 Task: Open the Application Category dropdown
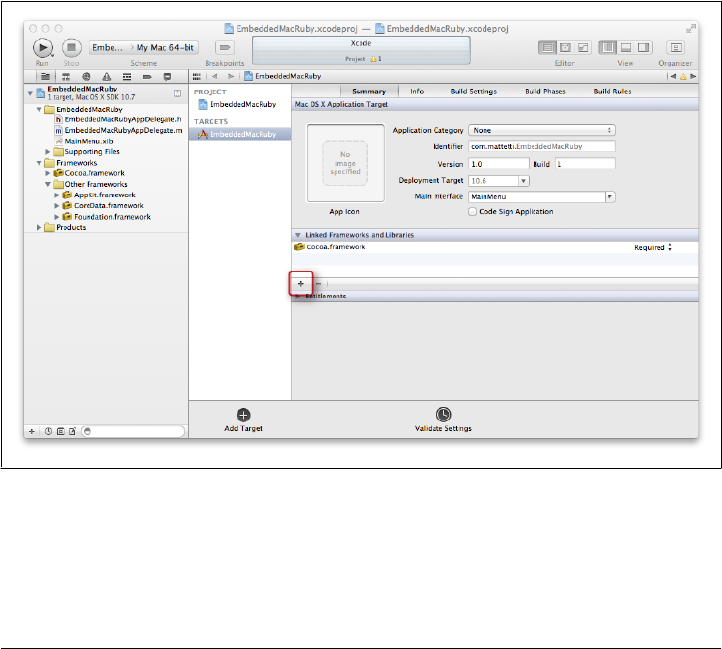point(542,130)
